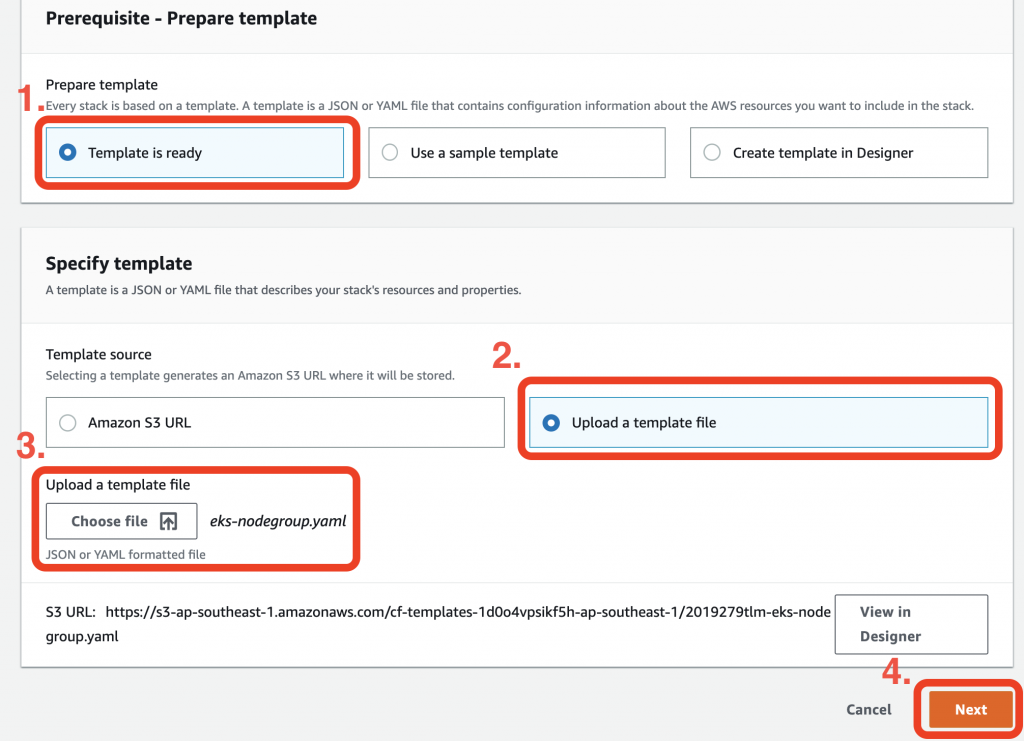The height and width of the screenshot is (741, 1024).
Task: Select the Amazon S3 URL radio button
Action: tap(67, 423)
